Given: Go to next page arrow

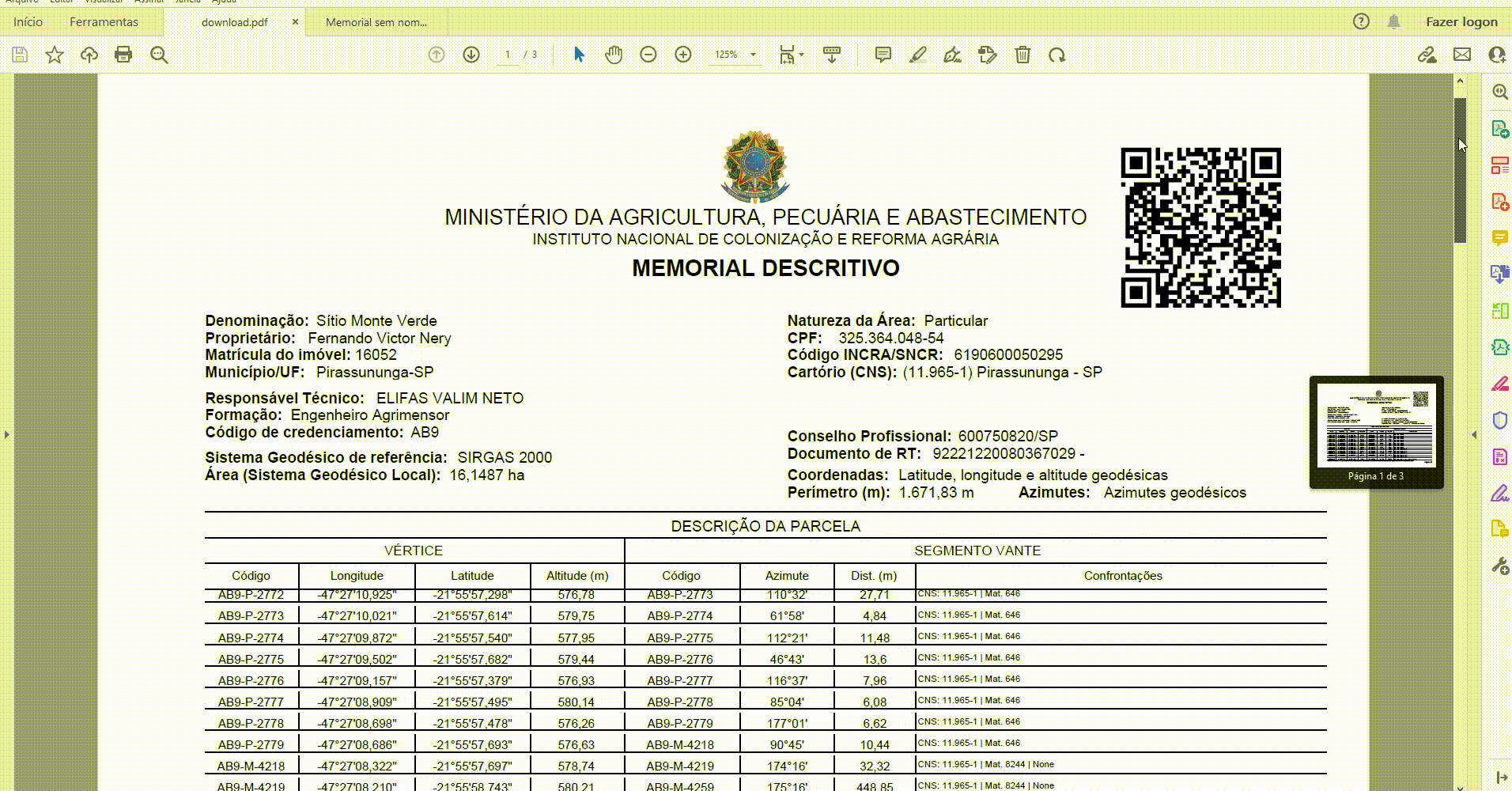Looking at the screenshot, I should 471,55.
